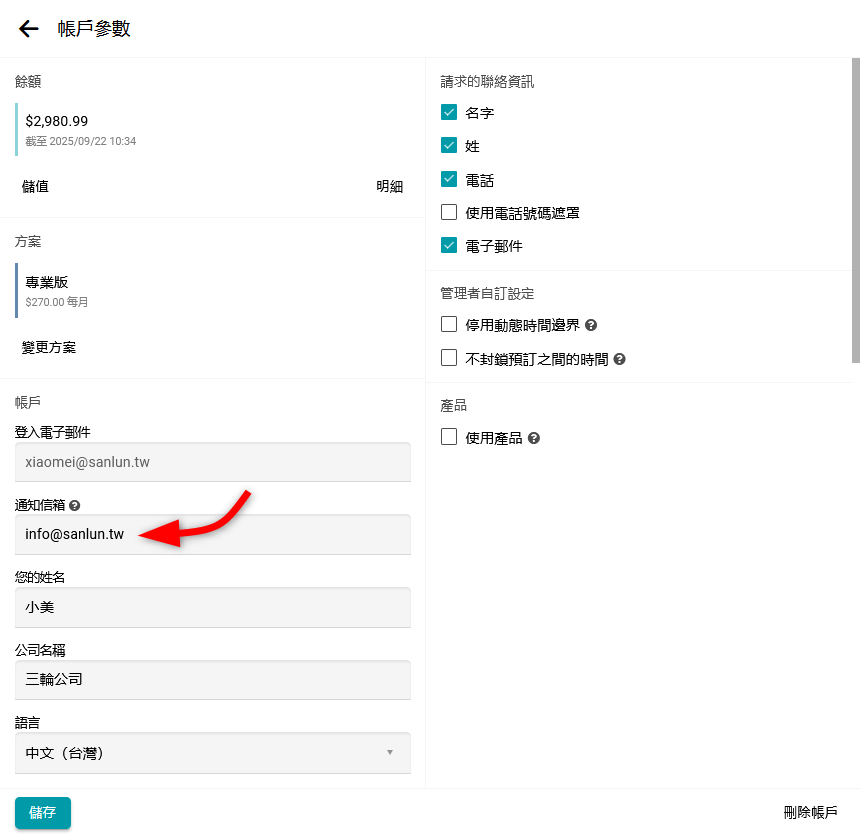
Task: Open the 語言 dropdown showing 中文（台灣）
Action: [212, 753]
